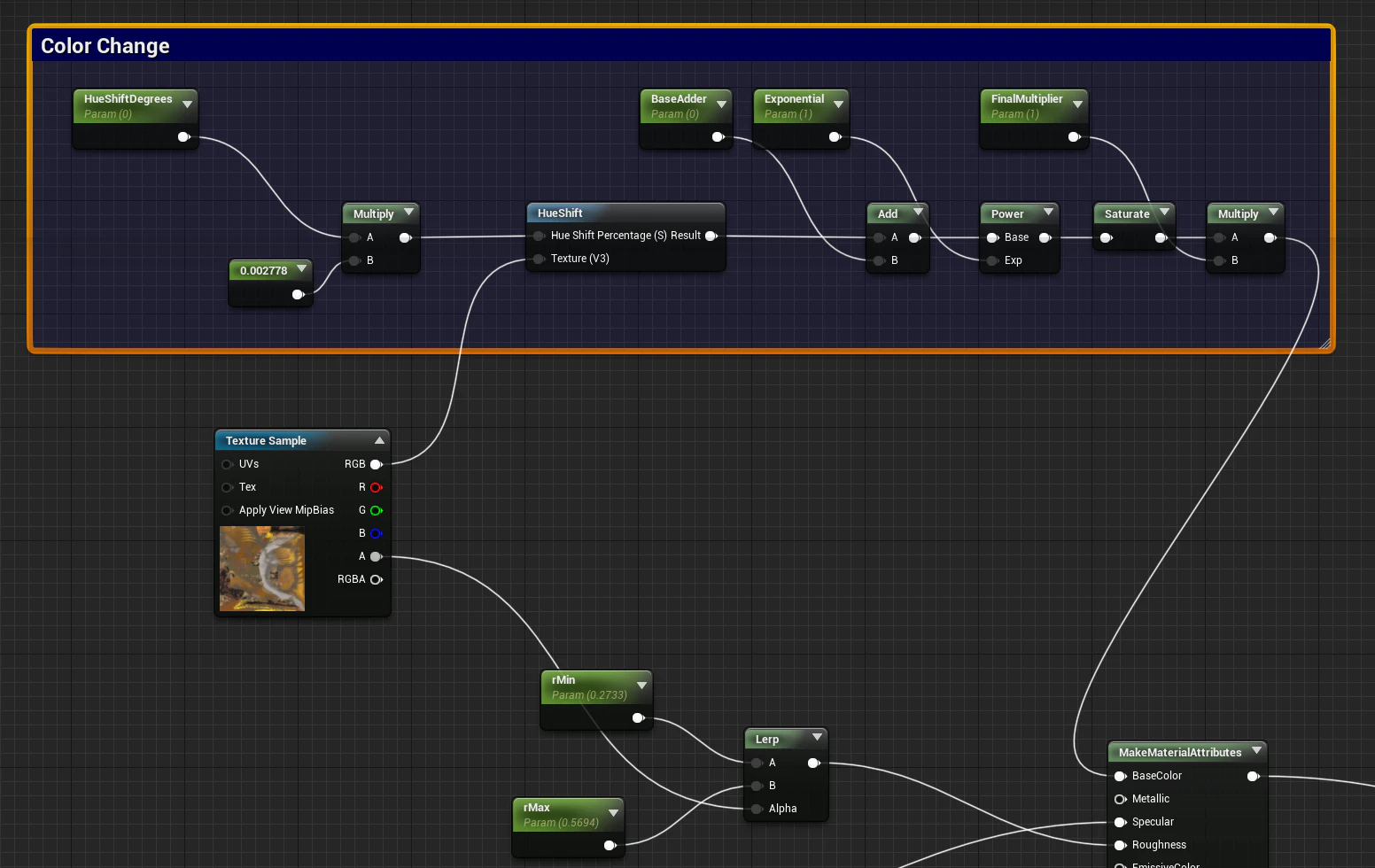Select the HueShift node header
Viewport: 1375px width, 868px height.
tap(625, 213)
